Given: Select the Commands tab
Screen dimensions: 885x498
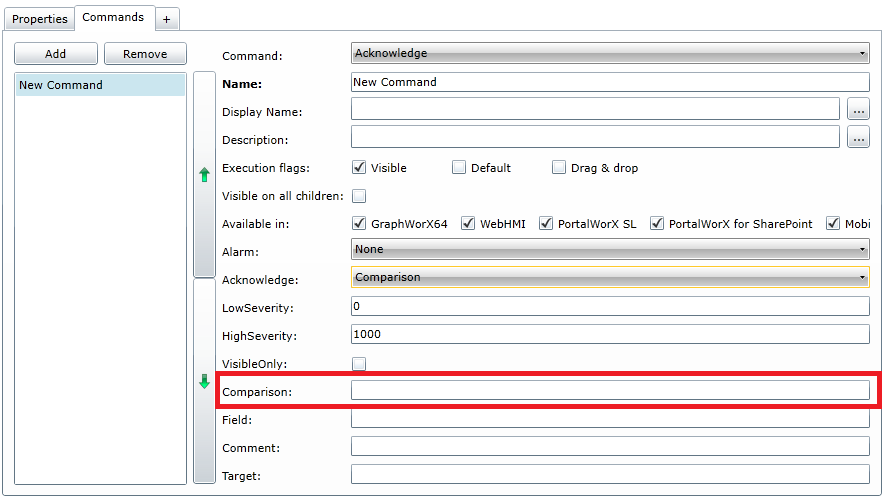Looking at the screenshot, I should click(x=113, y=18).
